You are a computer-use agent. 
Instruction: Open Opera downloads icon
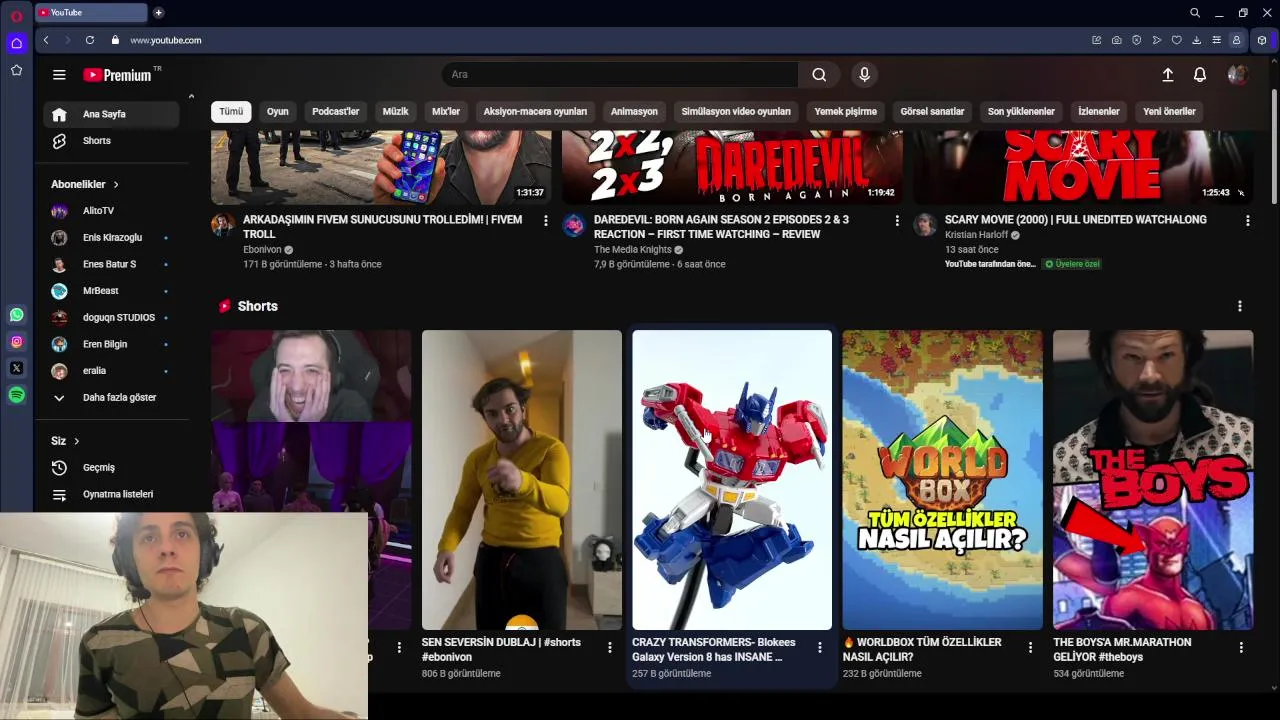(1196, 40)
